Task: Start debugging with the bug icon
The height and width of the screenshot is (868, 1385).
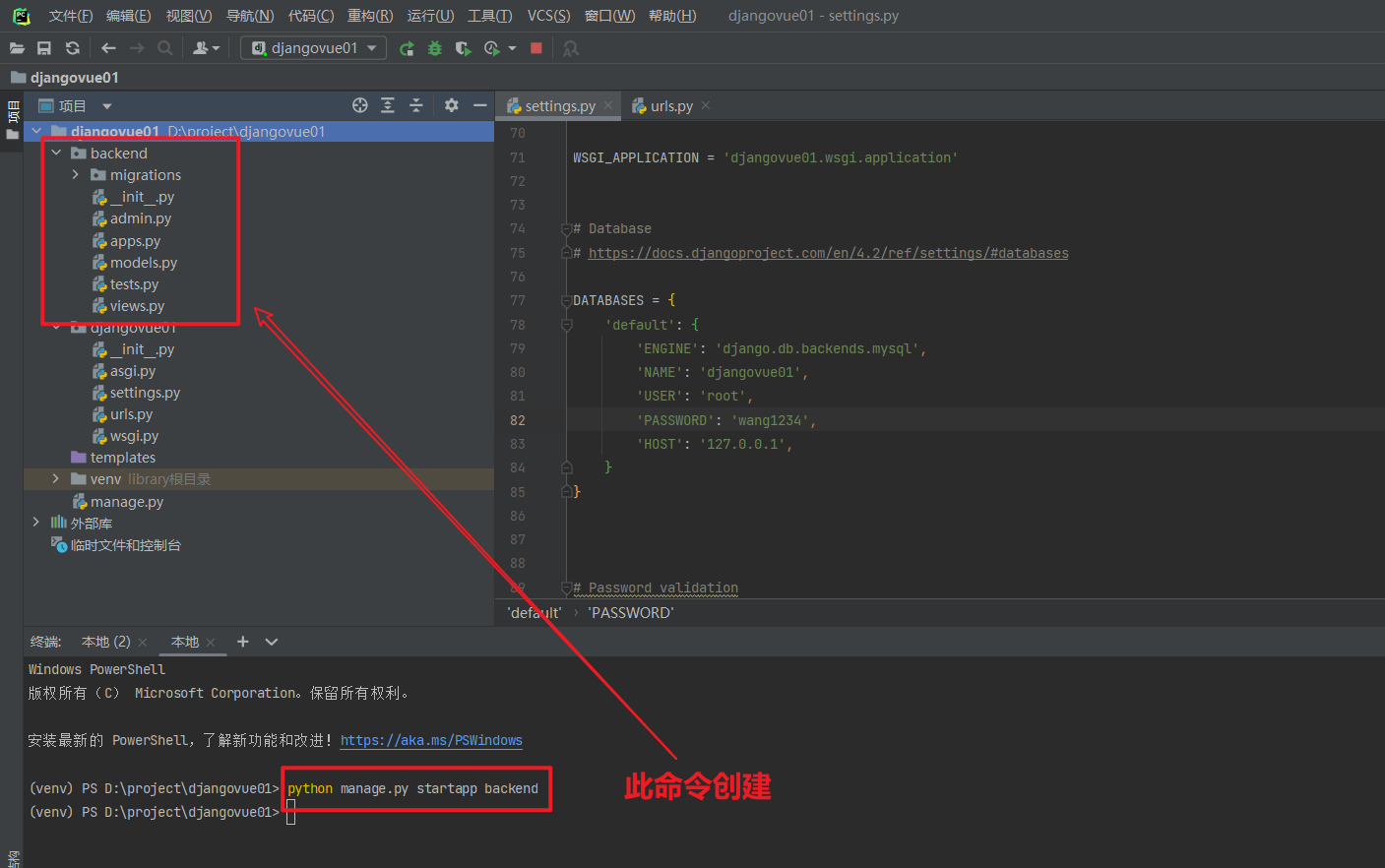Action: tap(435, 48)
